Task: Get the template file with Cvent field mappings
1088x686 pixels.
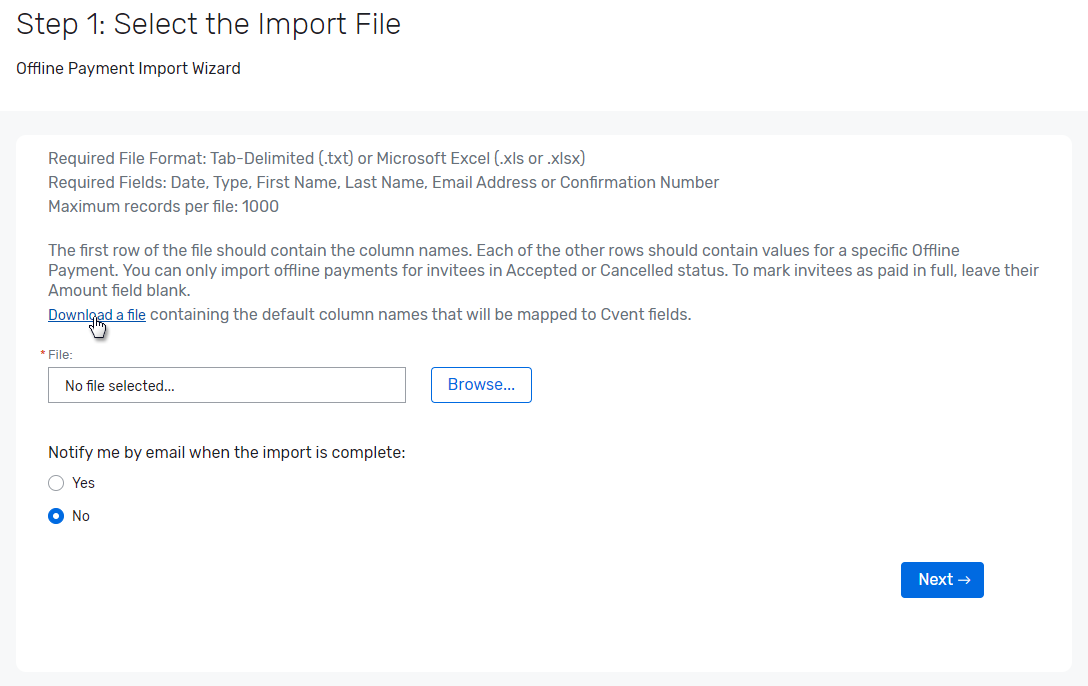Action: pyautogui.click(x=96, y=314)
